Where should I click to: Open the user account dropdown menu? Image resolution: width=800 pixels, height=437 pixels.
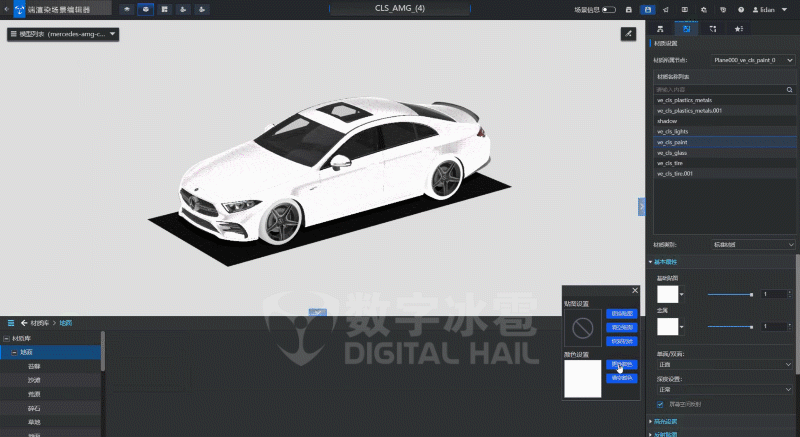click(x=770, y=10)
